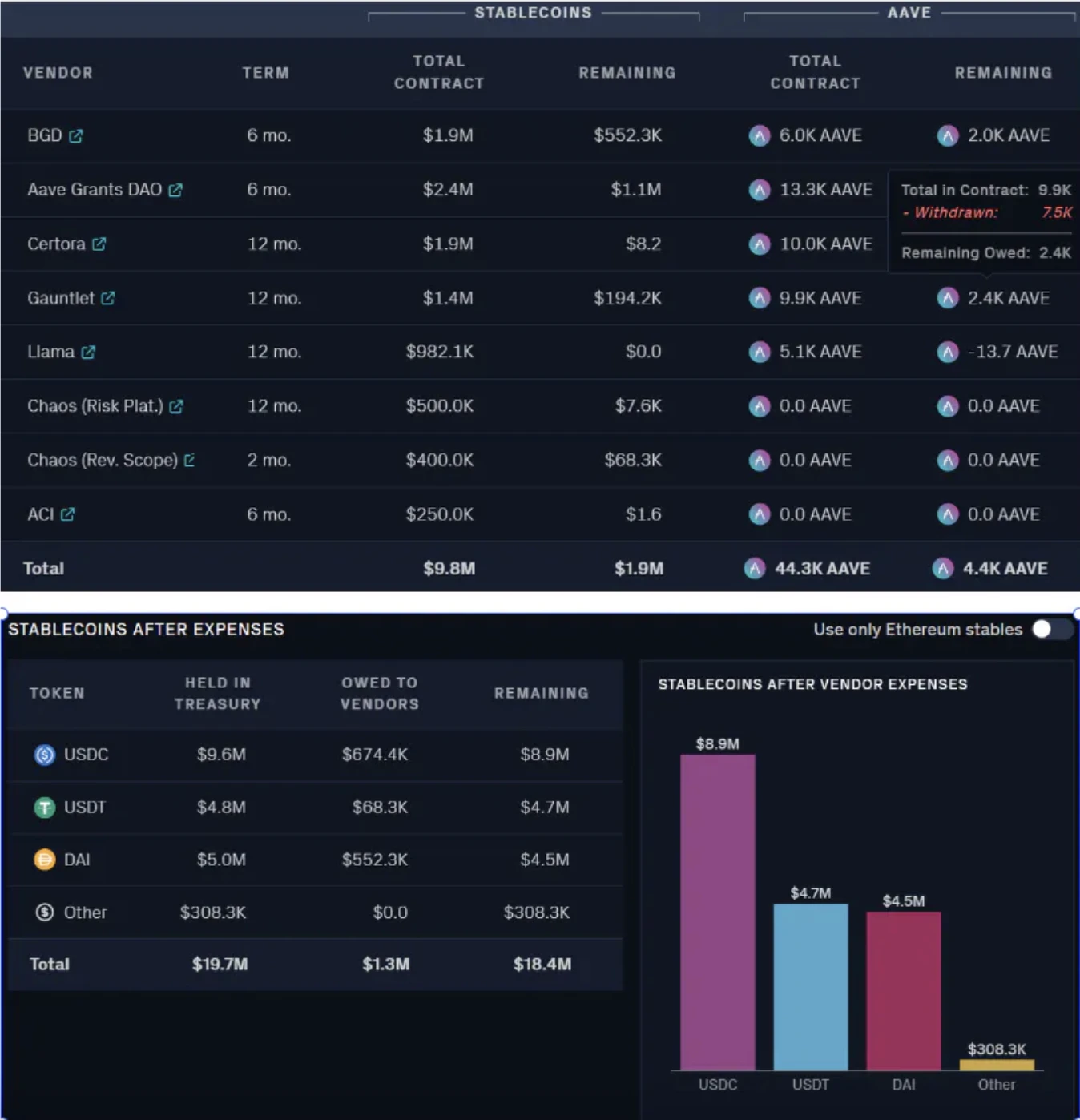Click the USDC token icon
This screenshot has width=1080, height=1120.
point(45,755)
